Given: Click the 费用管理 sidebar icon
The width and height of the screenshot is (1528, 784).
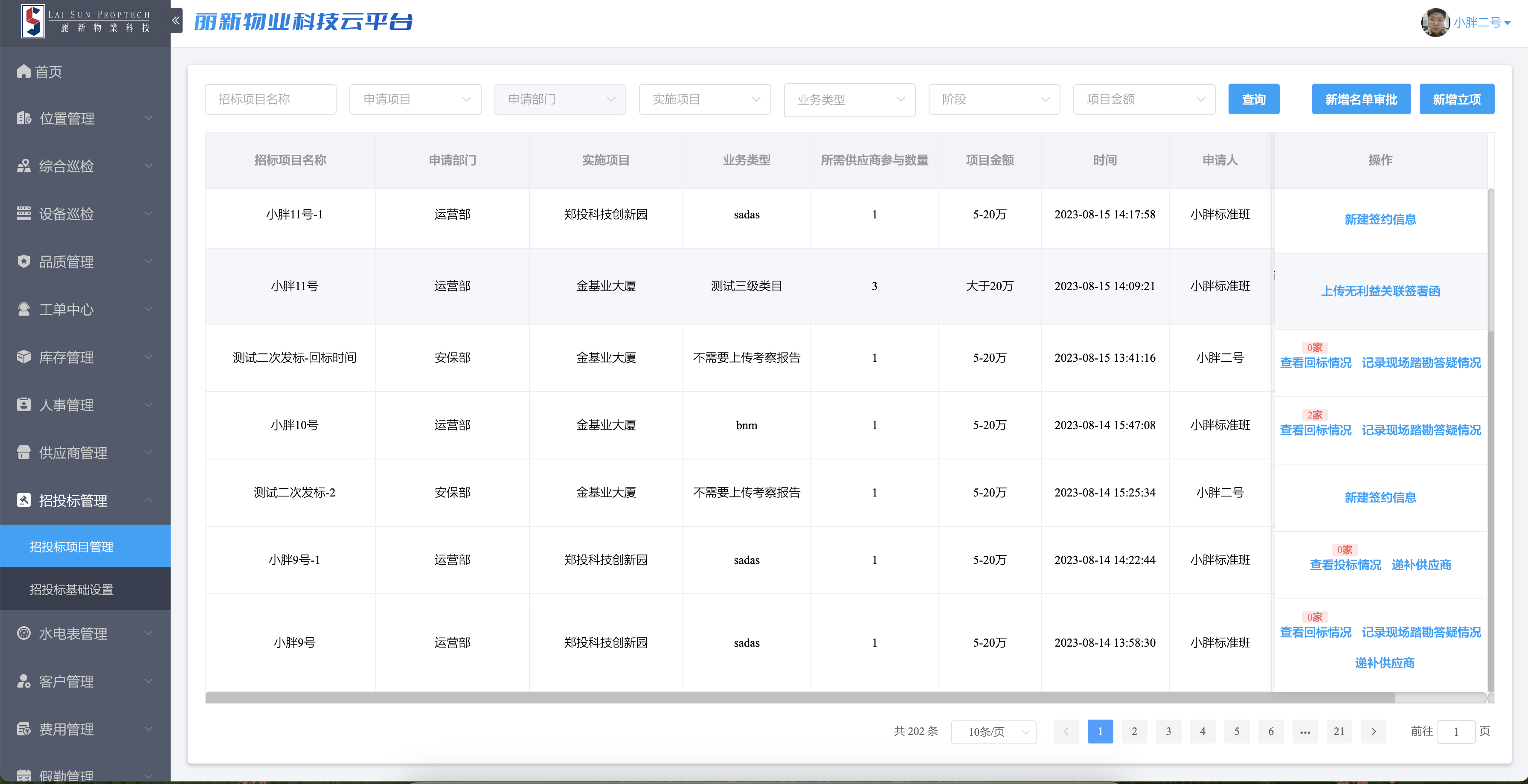Looking at the screenshot, I should [x=24, y=729].
